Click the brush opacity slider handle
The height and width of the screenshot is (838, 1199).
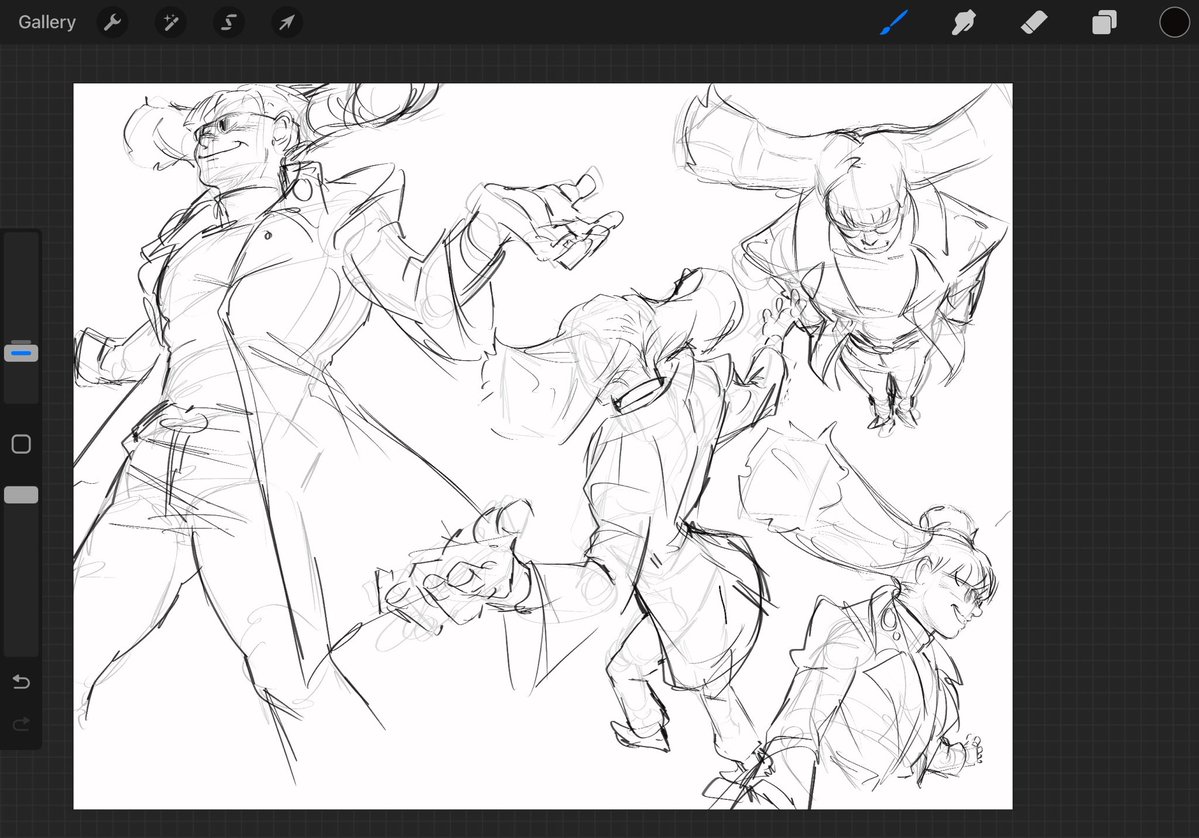pos(21,495)
